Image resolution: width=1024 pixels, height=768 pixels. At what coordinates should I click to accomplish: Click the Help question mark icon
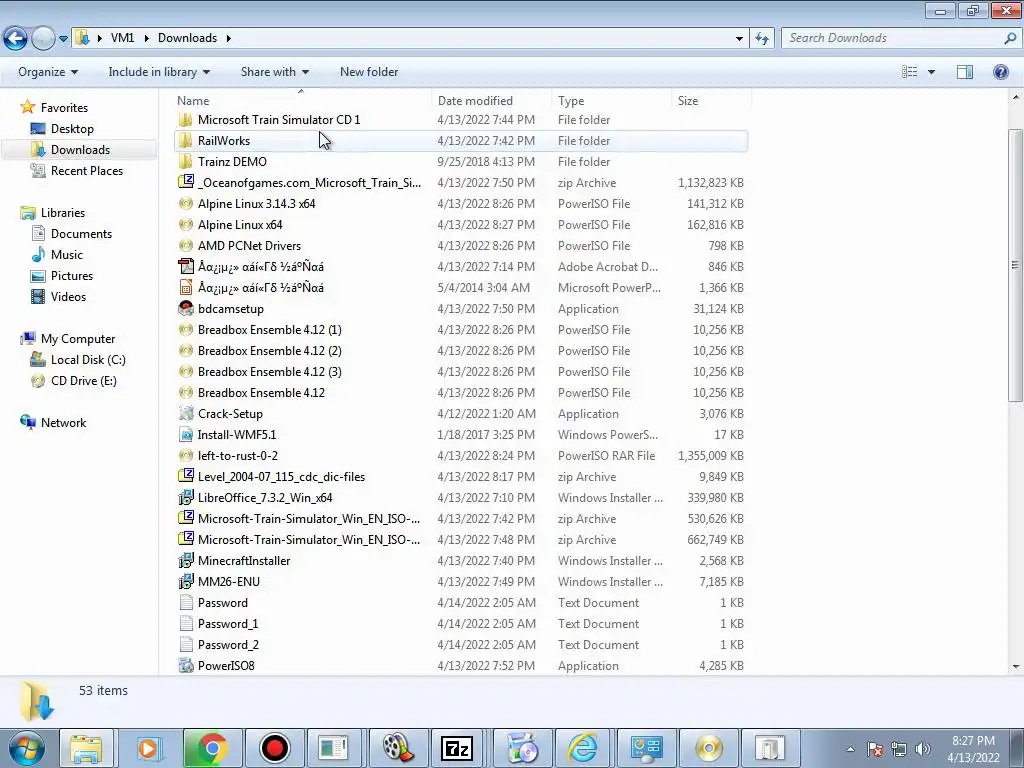[1000, 72]
